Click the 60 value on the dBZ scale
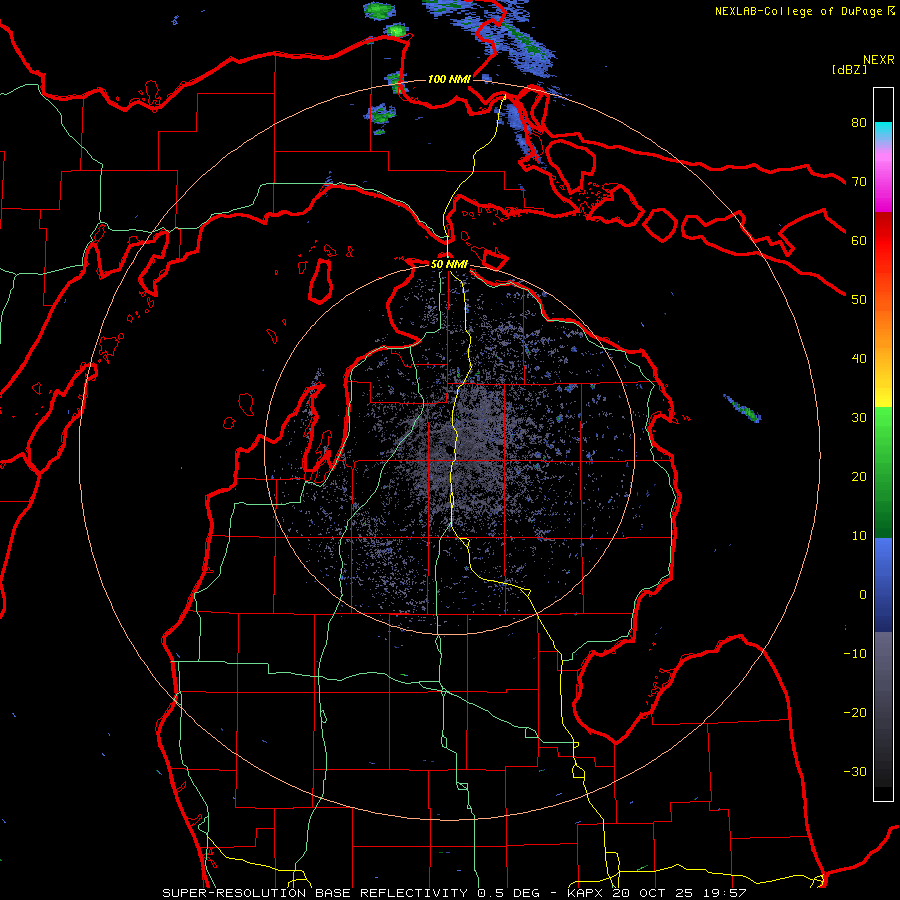The width and height of the screenshot is (900, 900). (859, 240)
